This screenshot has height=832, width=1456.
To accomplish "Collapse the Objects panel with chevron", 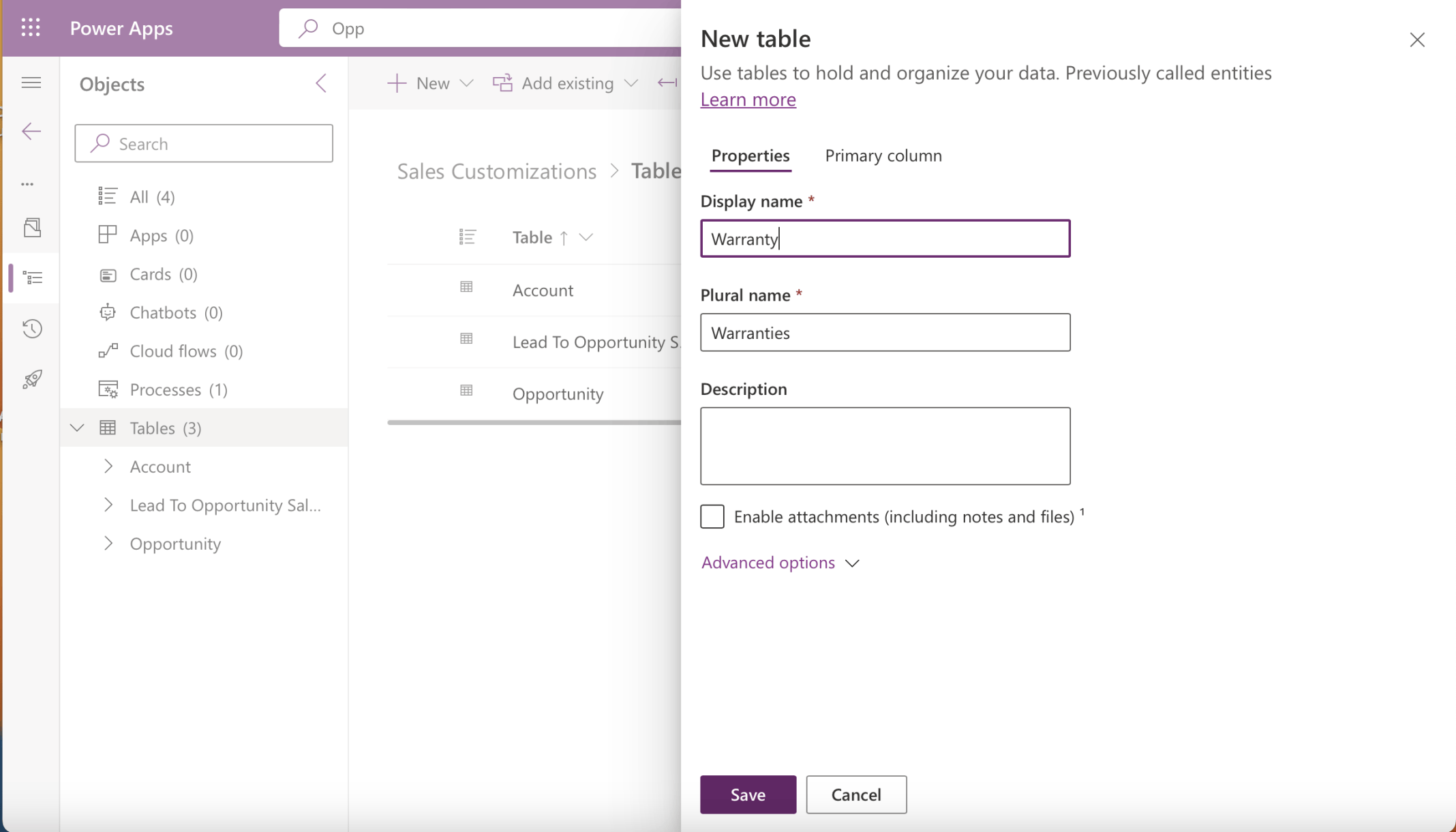I will [321, 83].
